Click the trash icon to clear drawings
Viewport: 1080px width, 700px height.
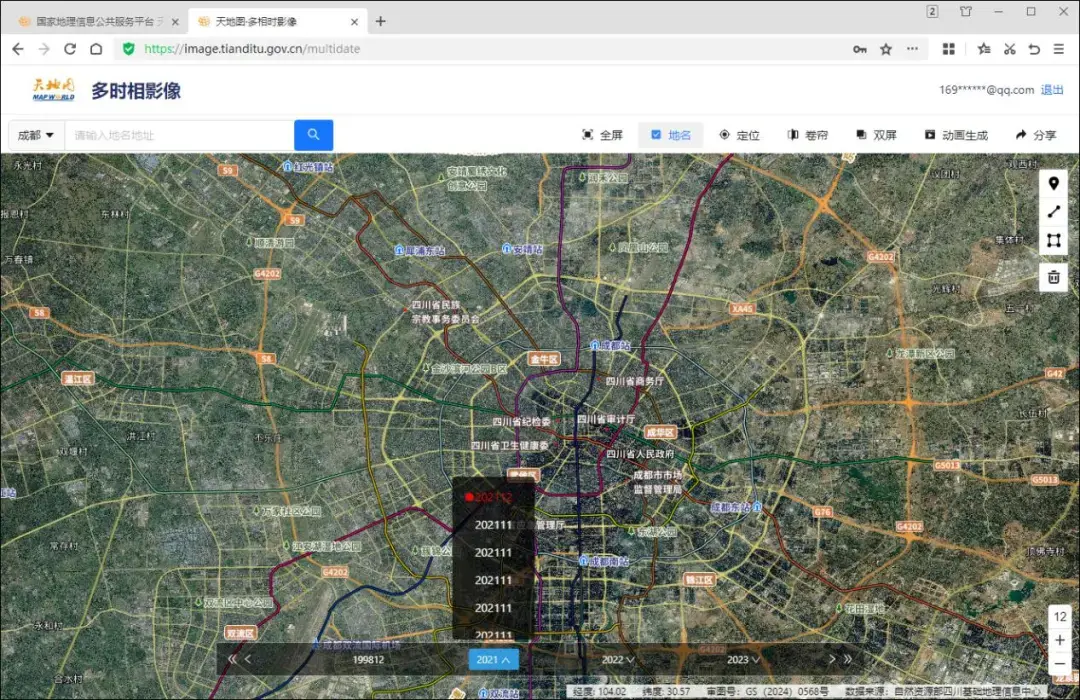coord(1053,277)
